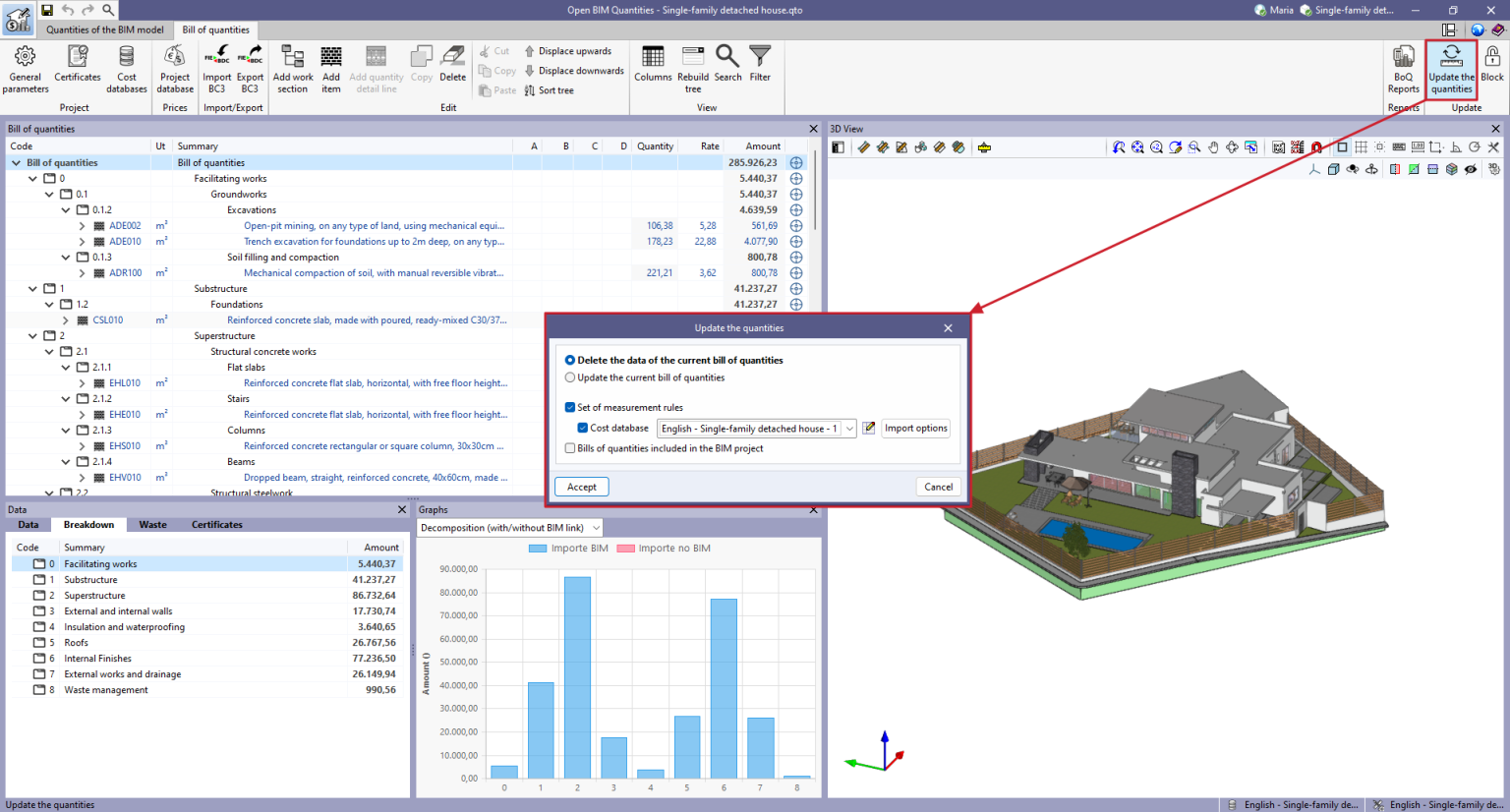1510x812 pixels.
Task: Open the Quantities of the BIM model tab
Action: coord(104,29)
